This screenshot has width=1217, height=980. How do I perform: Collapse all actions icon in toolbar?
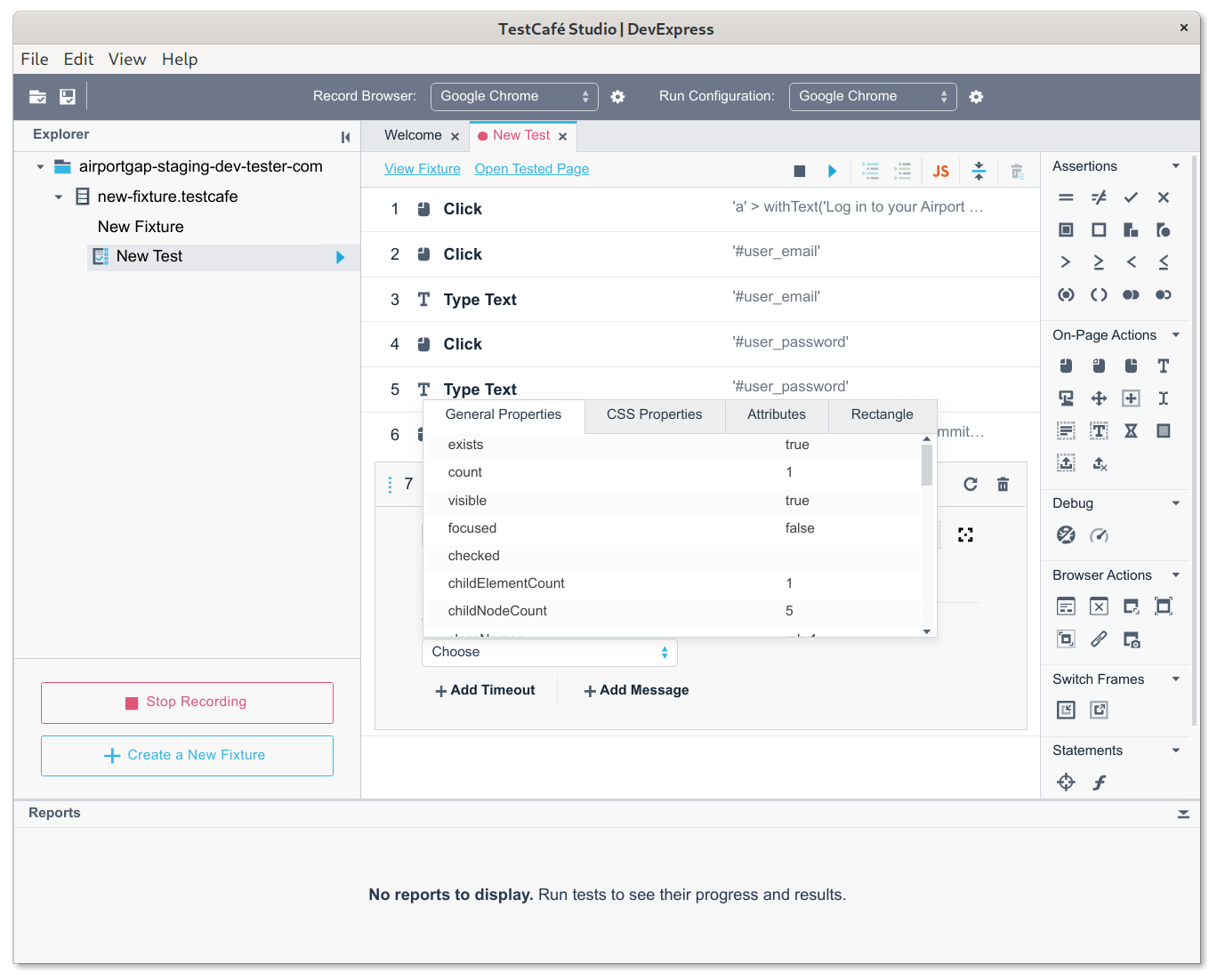[979, 171]
